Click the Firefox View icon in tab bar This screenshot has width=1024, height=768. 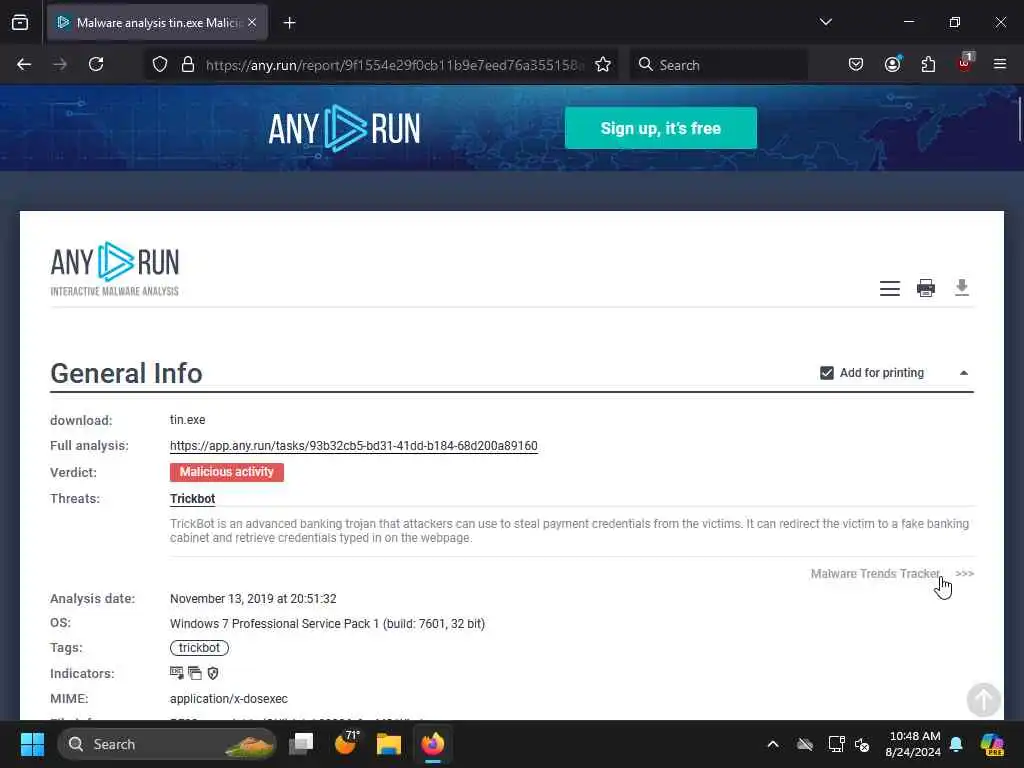click(x=20, y=22)
